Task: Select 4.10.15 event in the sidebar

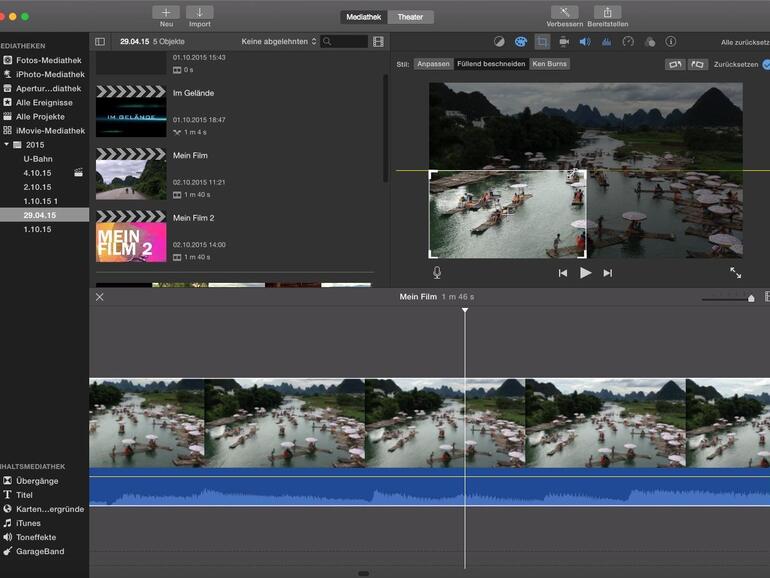Action: click(x=38, y=173)
